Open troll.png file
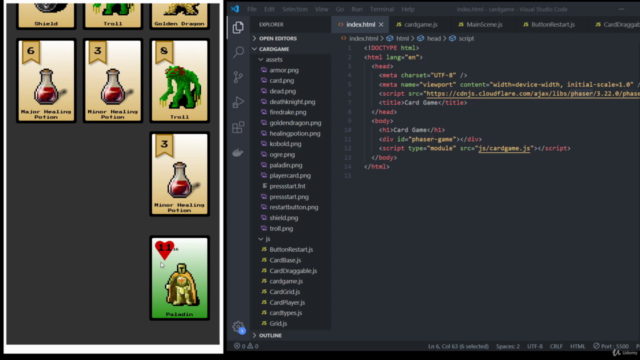This screenshot has height=360, width=640. [x=281, y=229]
